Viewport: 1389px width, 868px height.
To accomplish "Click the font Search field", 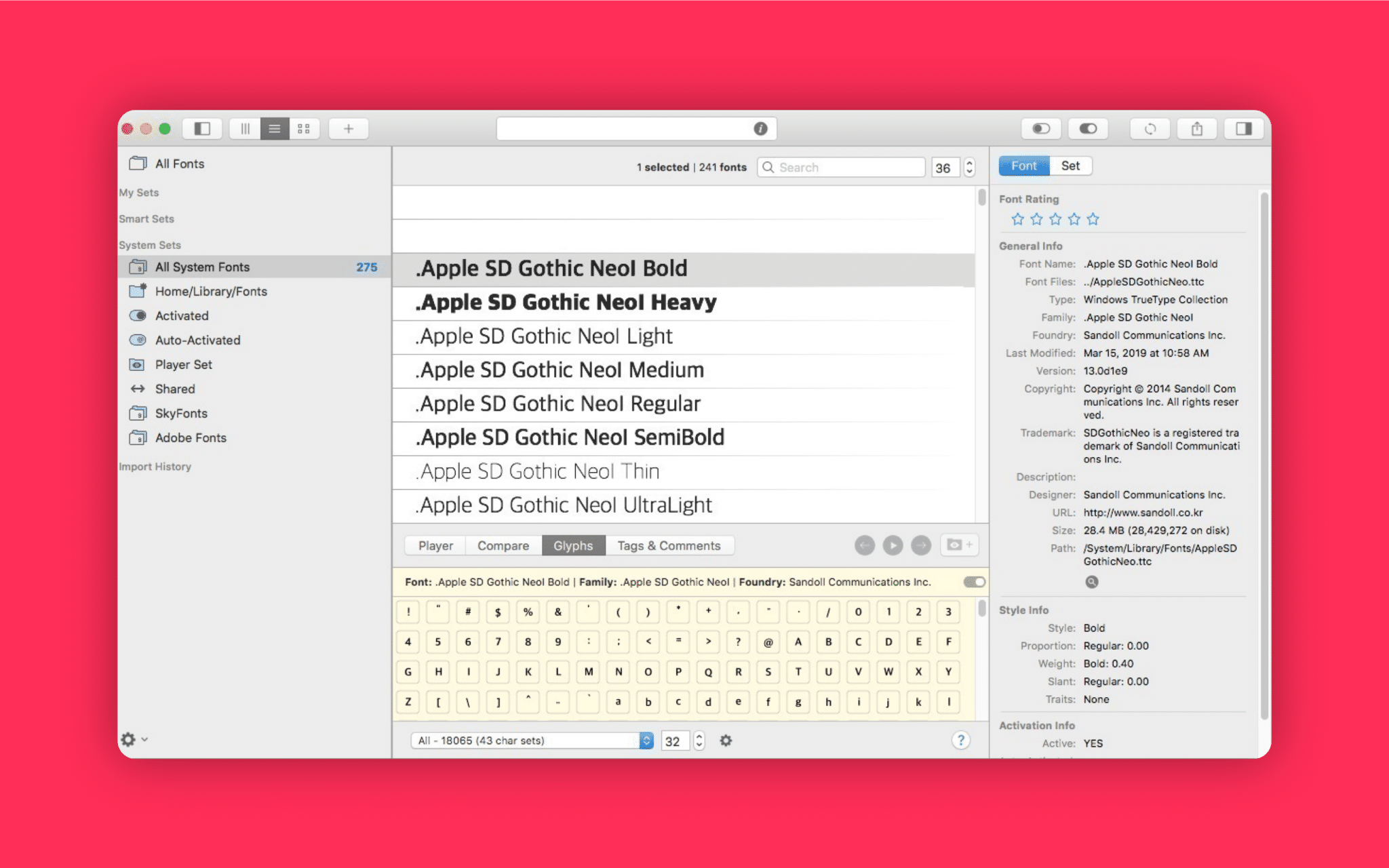I will (841, 167).
